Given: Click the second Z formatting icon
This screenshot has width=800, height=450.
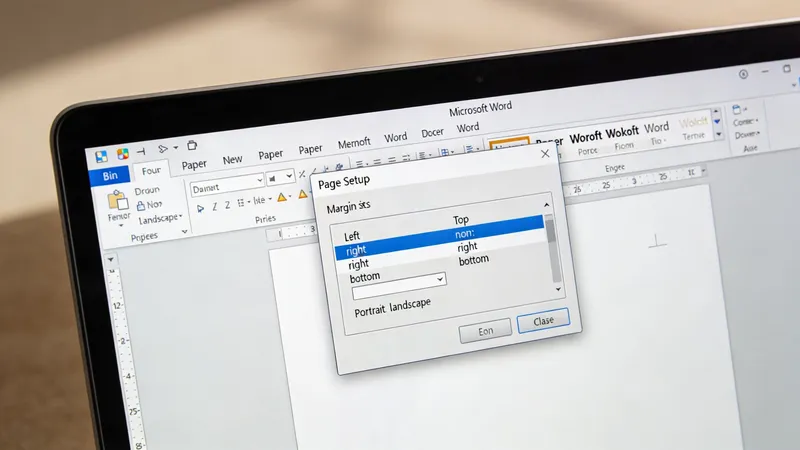Looking at the screenshot, I should pyautogui.click(x=227, y=205).
